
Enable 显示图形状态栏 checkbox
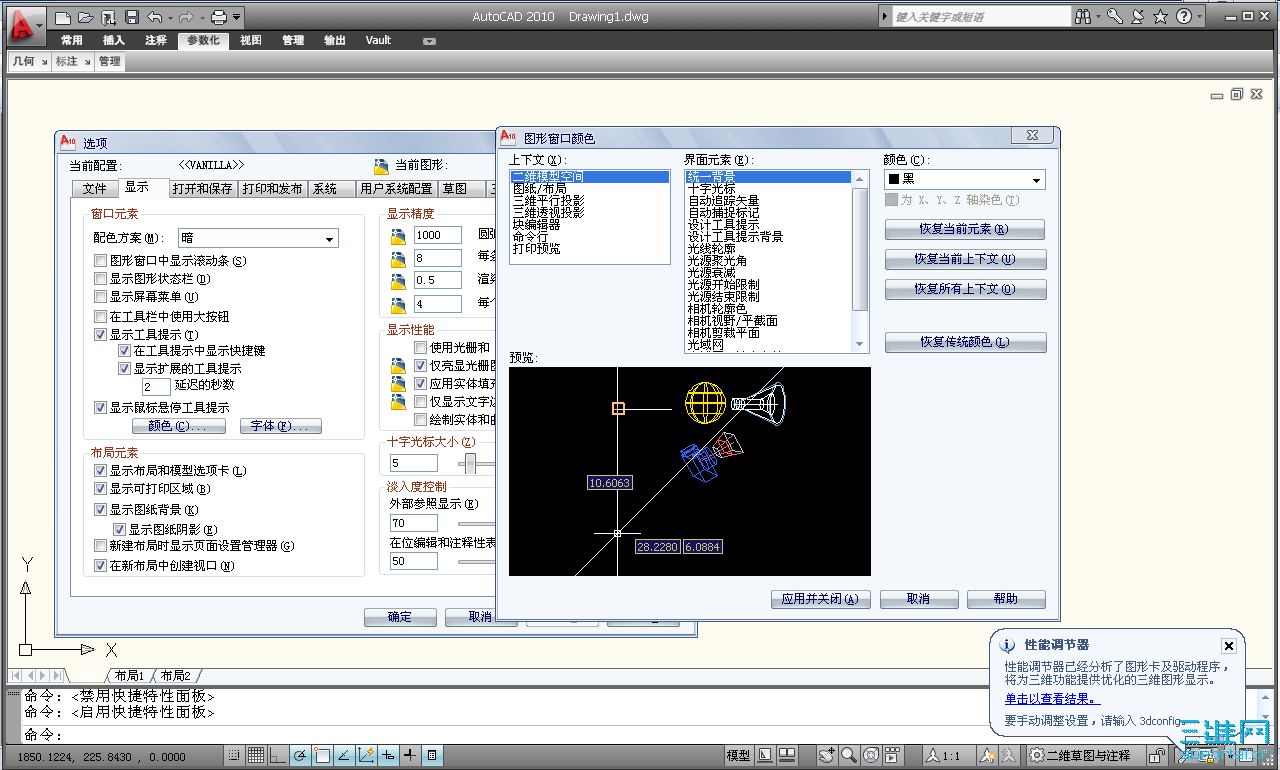[x=100, y=279]
